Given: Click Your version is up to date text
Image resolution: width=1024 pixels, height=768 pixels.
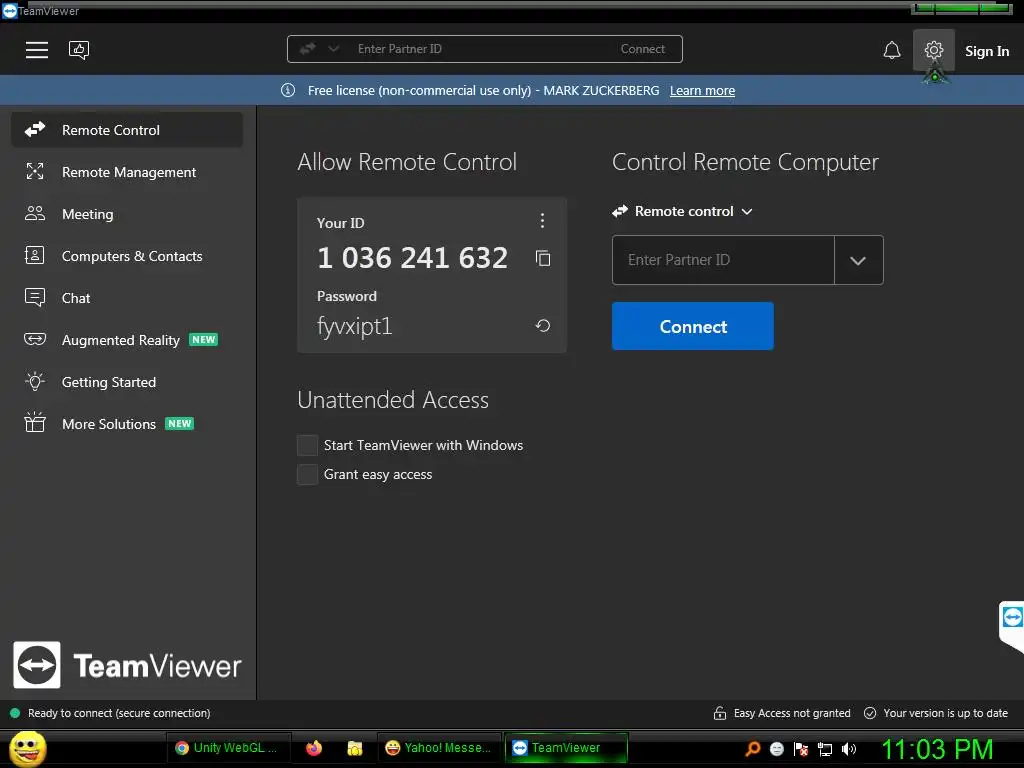Looking at the screenshot, I should pyautogui.click(x=945, y=713).
